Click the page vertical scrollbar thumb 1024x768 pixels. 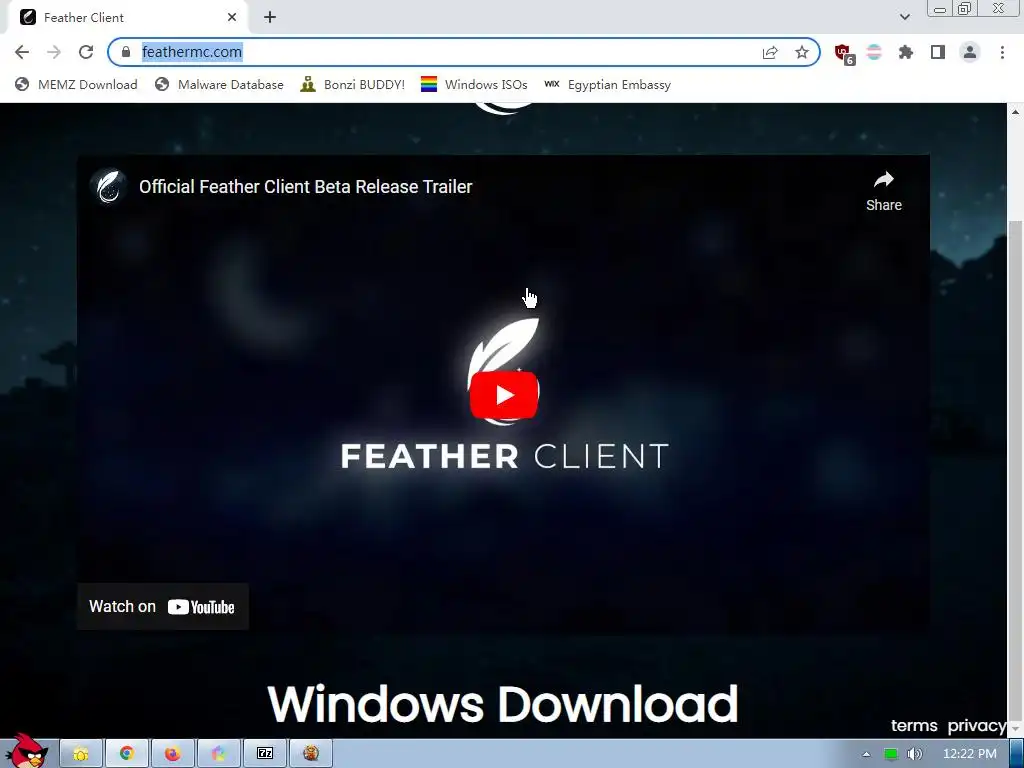tap(1016, 470)
